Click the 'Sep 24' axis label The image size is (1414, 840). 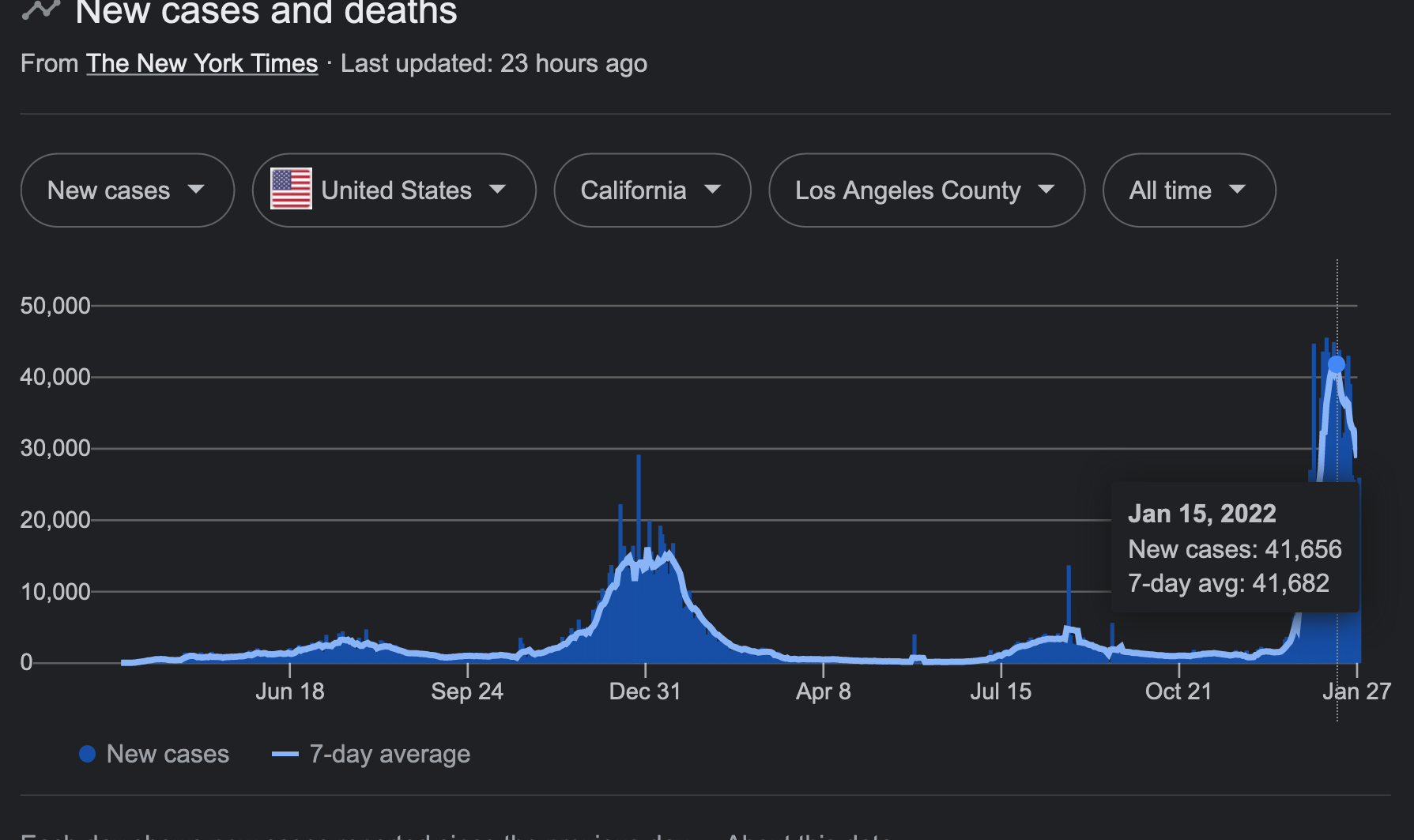467,691
